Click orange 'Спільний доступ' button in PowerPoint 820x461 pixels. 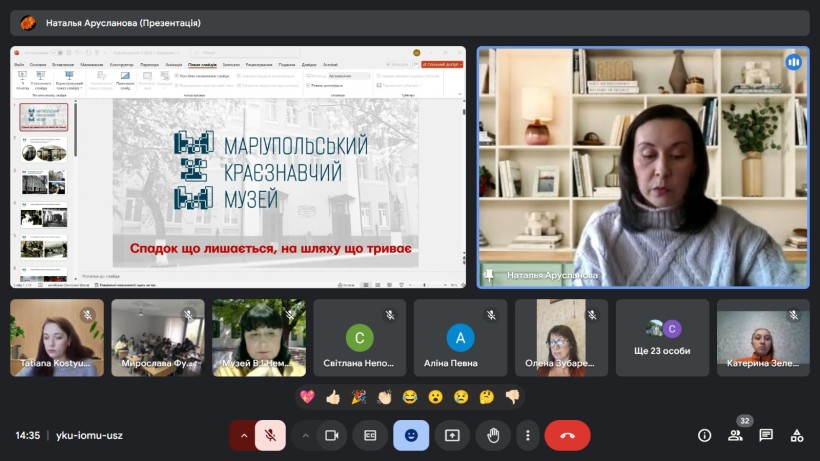tap(442, 64)
